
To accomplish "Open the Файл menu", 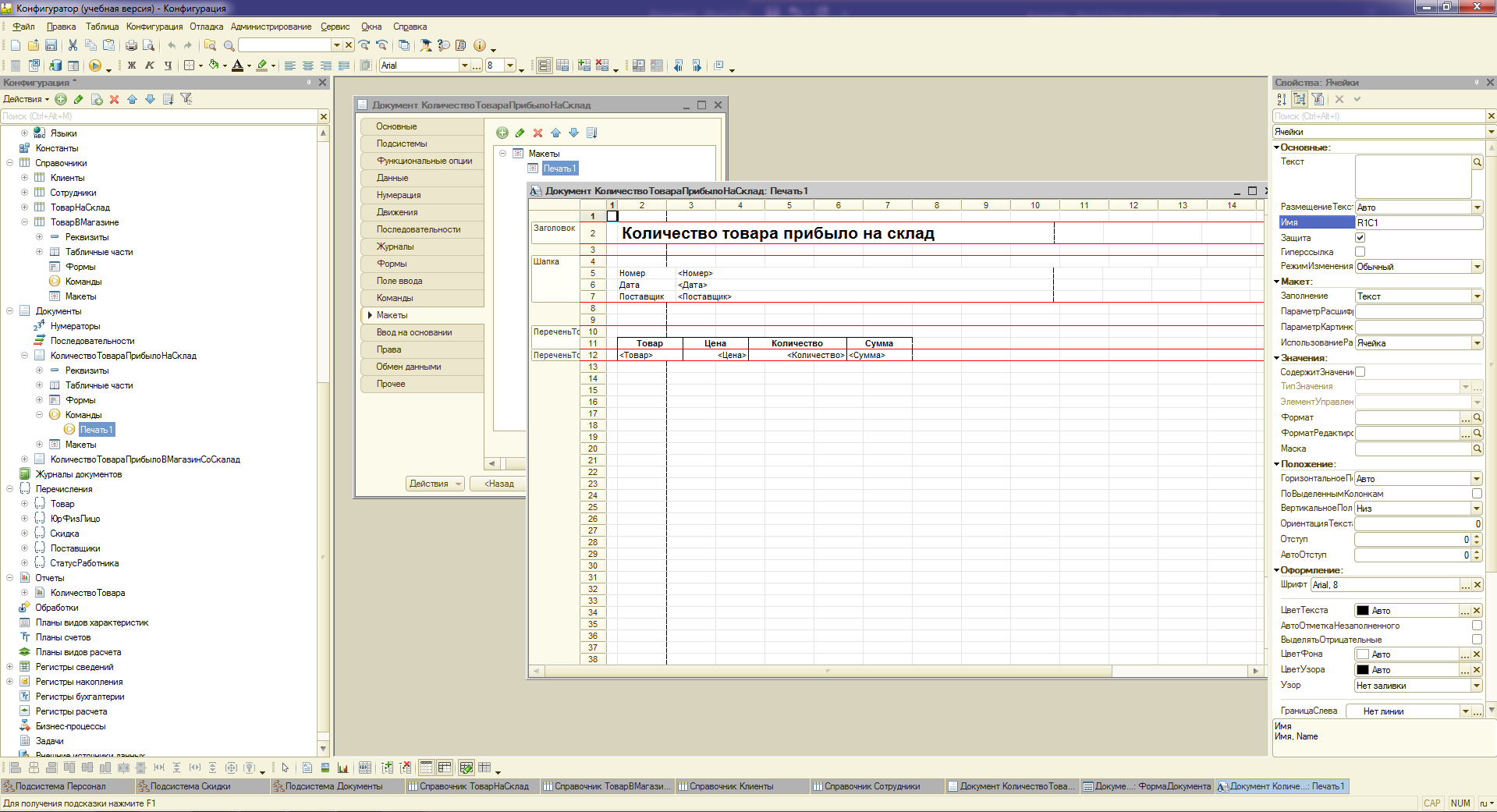I will [23, 27].
